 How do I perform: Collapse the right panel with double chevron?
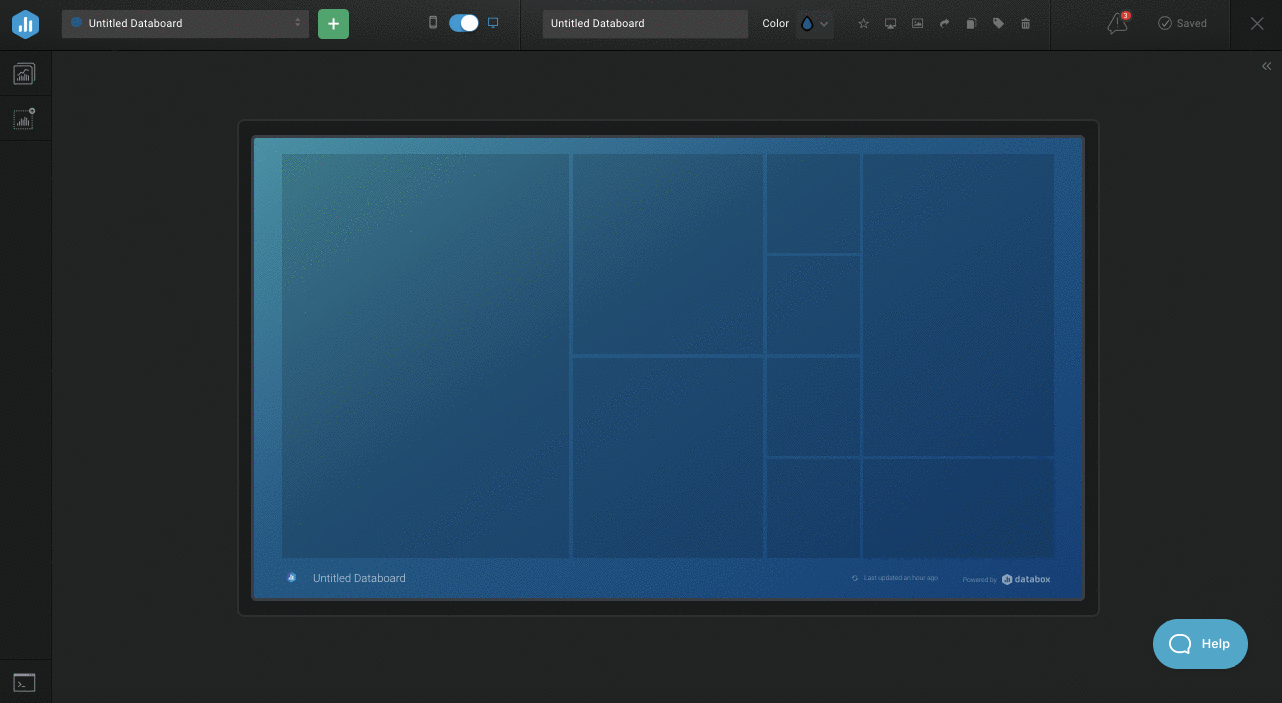tap(1266, 66)
